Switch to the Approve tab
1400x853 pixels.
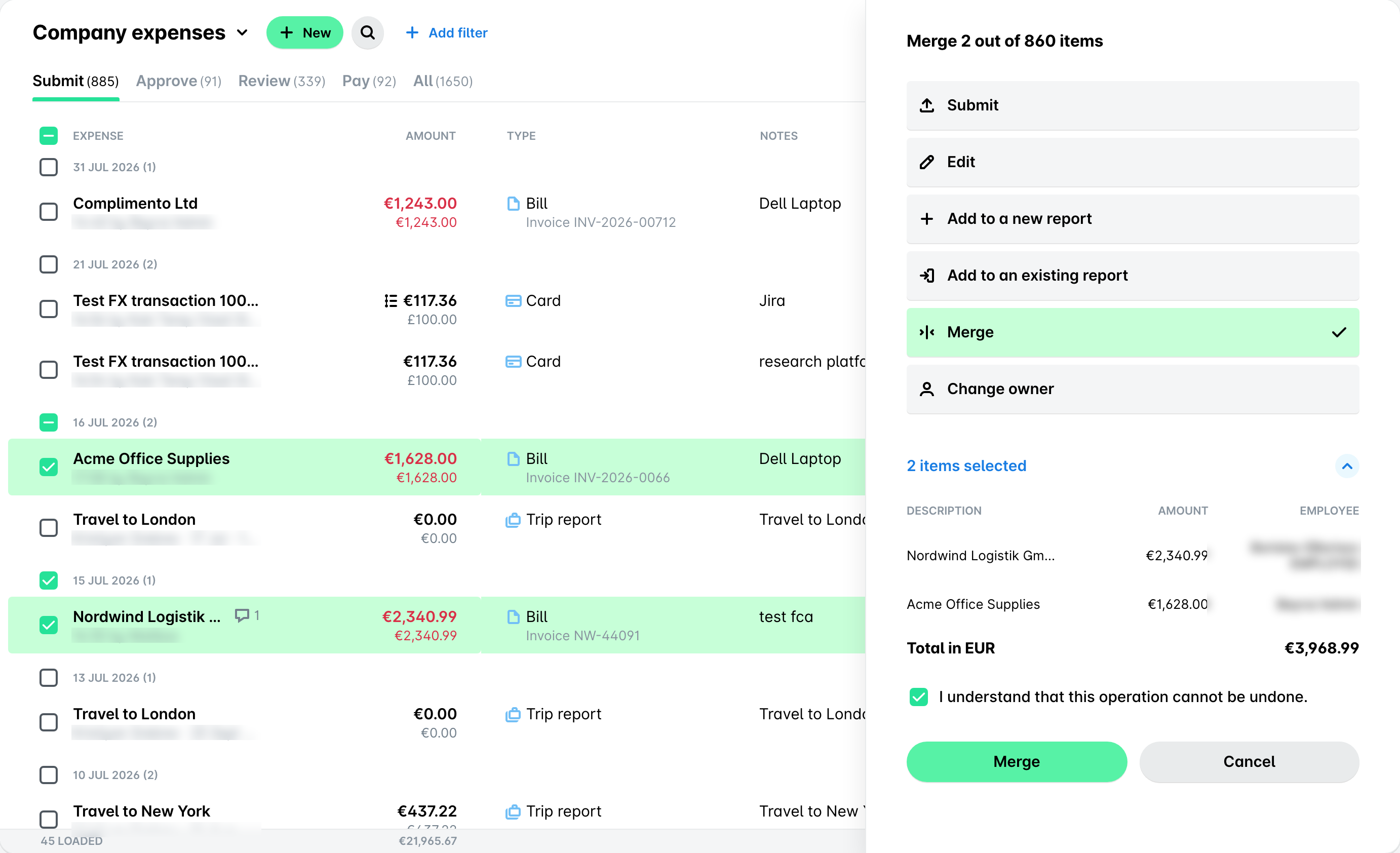178,81
